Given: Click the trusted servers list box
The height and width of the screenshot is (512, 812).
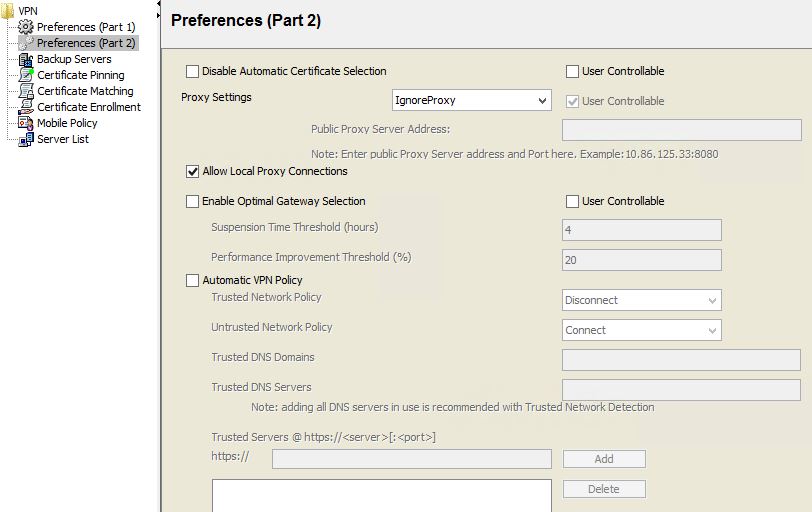Looking at the screenshot, I should pos(382,496).
